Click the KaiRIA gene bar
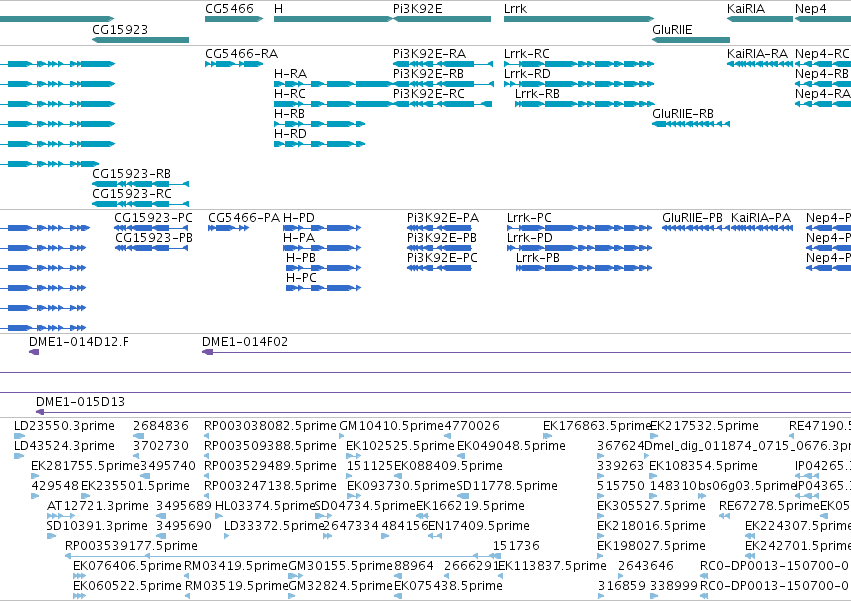Image resolution: width=851 pixels, height=601 pixels. [x=760, y=19]
